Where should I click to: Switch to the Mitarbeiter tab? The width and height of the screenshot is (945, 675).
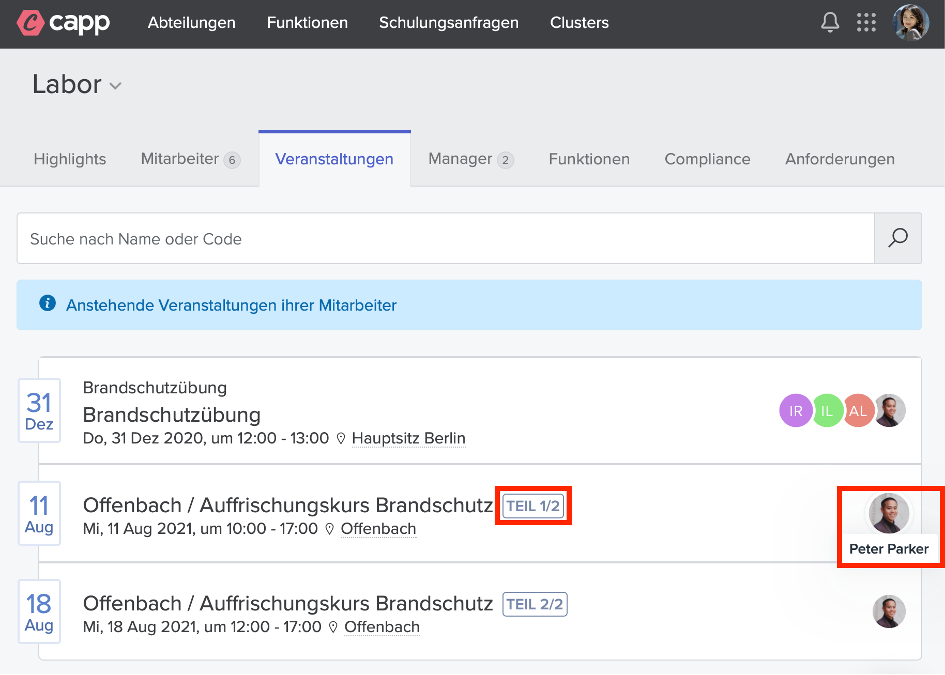tap(190, 159)
